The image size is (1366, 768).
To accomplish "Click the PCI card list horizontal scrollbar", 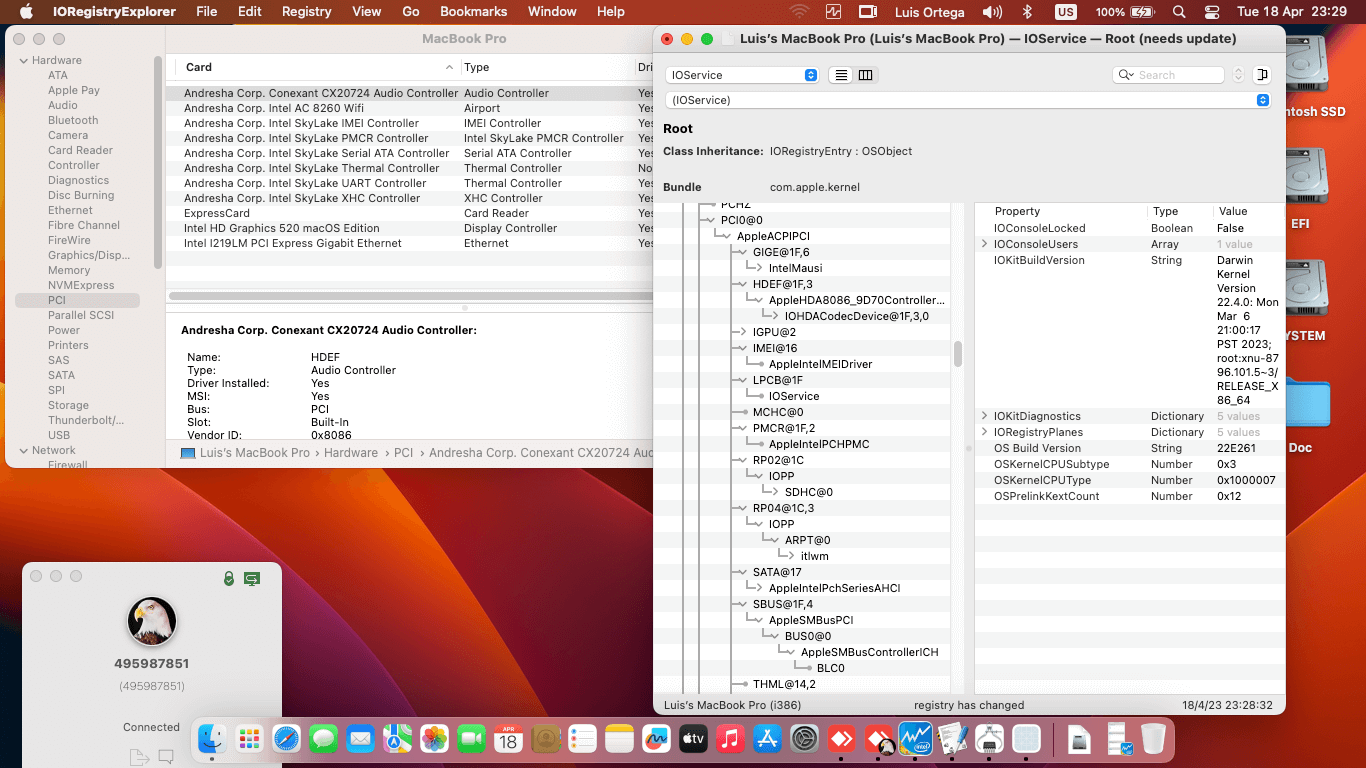I will point(410,296).
